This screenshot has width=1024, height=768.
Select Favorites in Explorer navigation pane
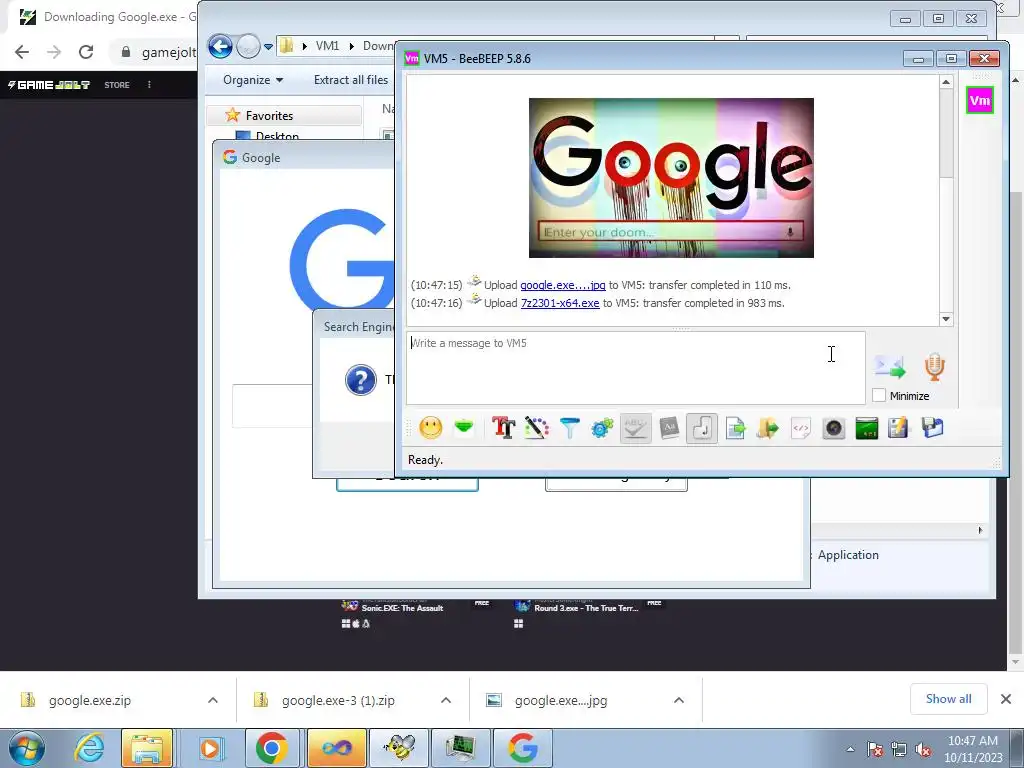[269, 116]
